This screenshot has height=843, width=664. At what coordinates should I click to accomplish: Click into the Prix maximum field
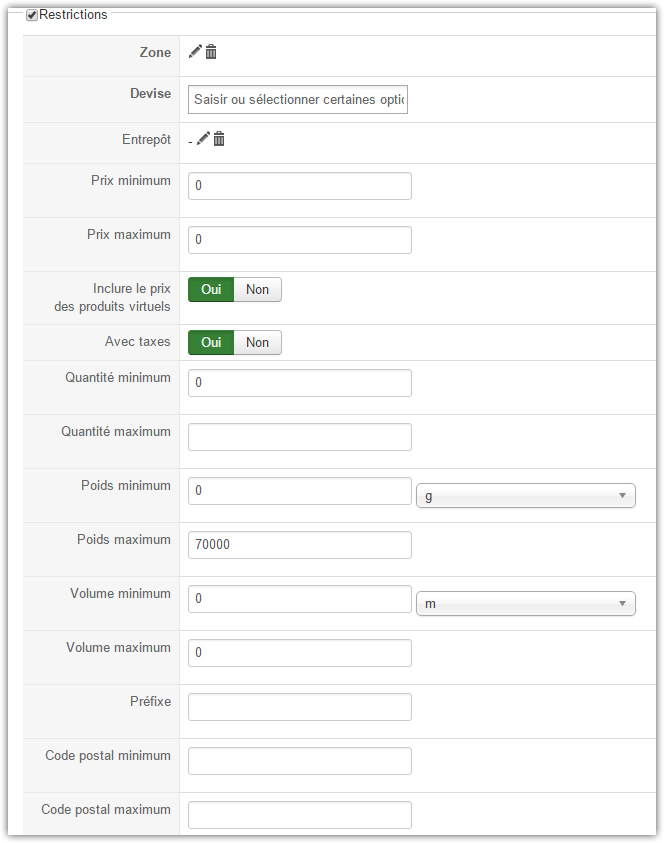pos(300,240)
